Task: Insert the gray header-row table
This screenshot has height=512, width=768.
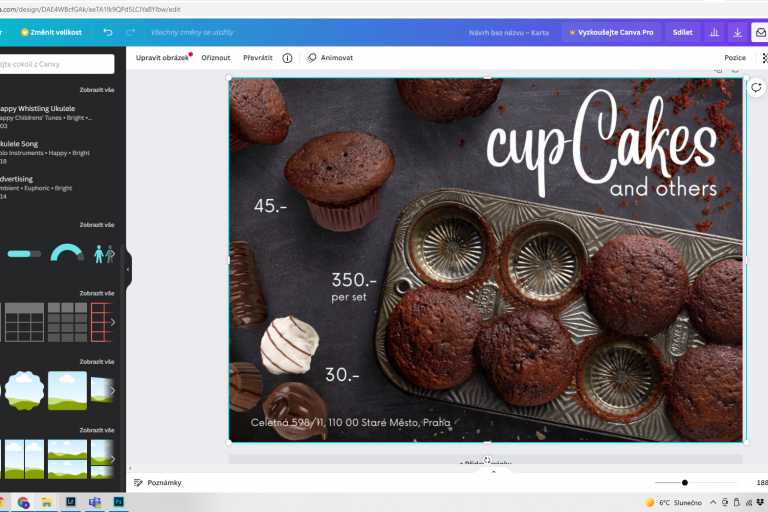Action: pyautogui.click(x=24, y=322)
